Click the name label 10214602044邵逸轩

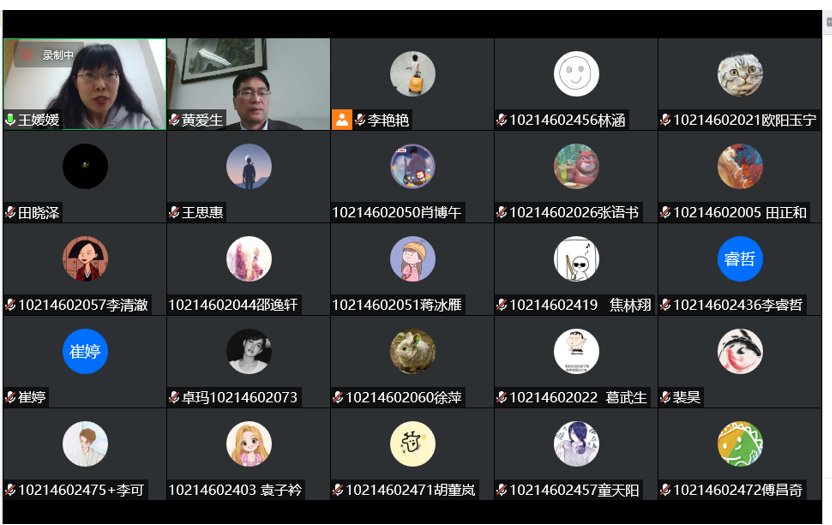tap(233, 305)
